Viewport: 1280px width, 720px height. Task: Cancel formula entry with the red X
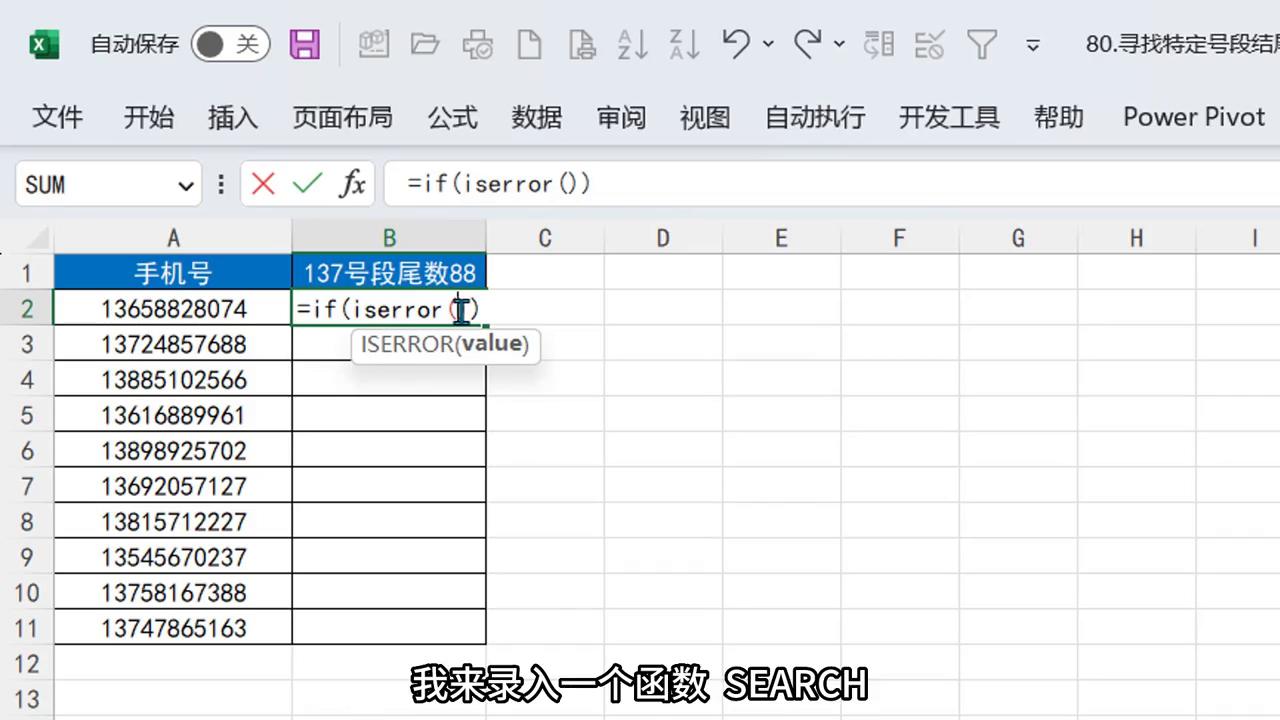pyautogui.click(x=262, y=184)
